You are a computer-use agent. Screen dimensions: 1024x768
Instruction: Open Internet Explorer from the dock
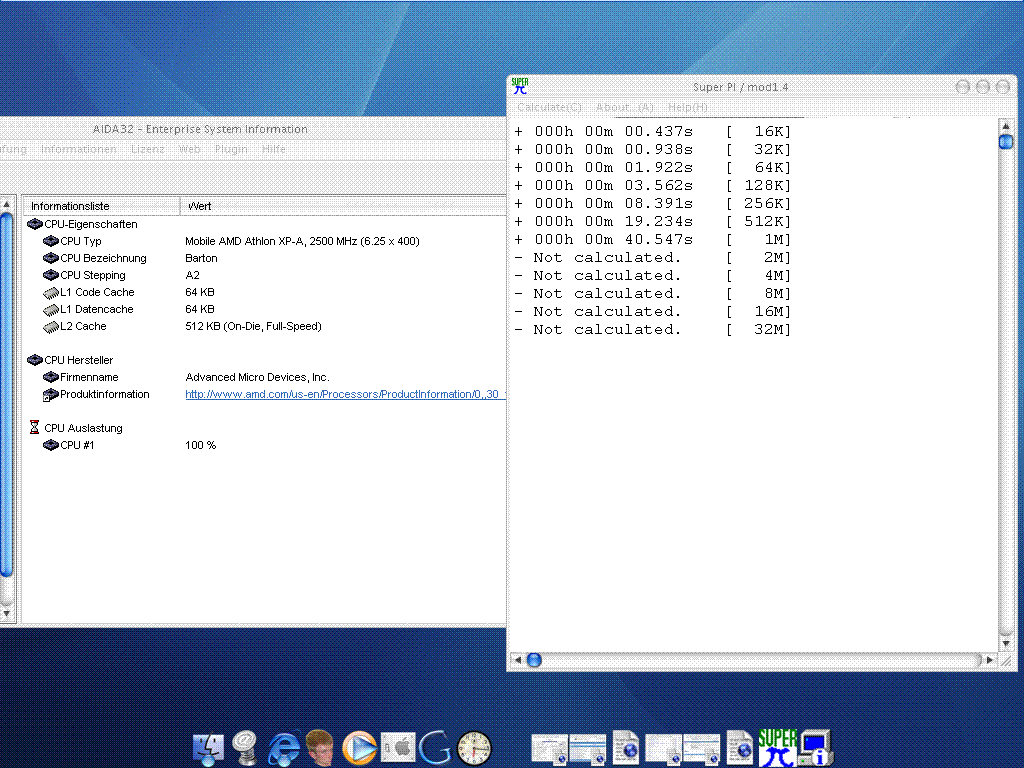pyautogui.click(x=284, y=748)
